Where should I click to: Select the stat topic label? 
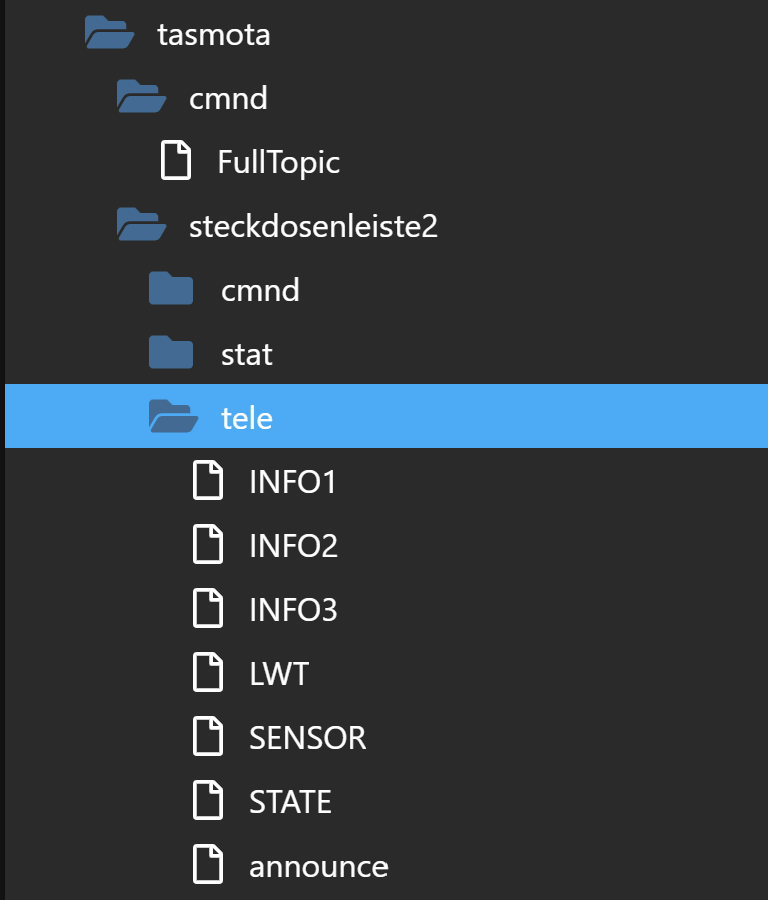click(247, 354)
